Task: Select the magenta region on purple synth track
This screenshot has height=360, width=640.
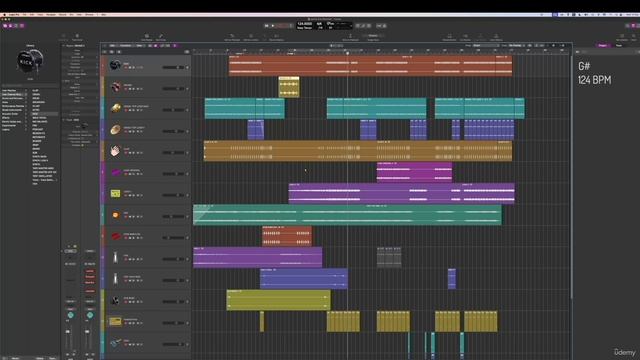Action: 414,172
